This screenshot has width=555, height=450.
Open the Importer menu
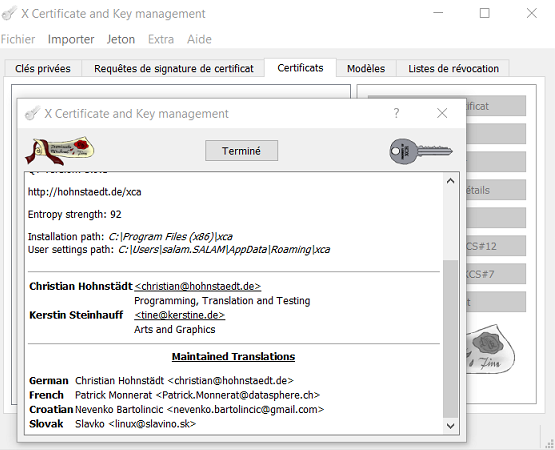71,39
